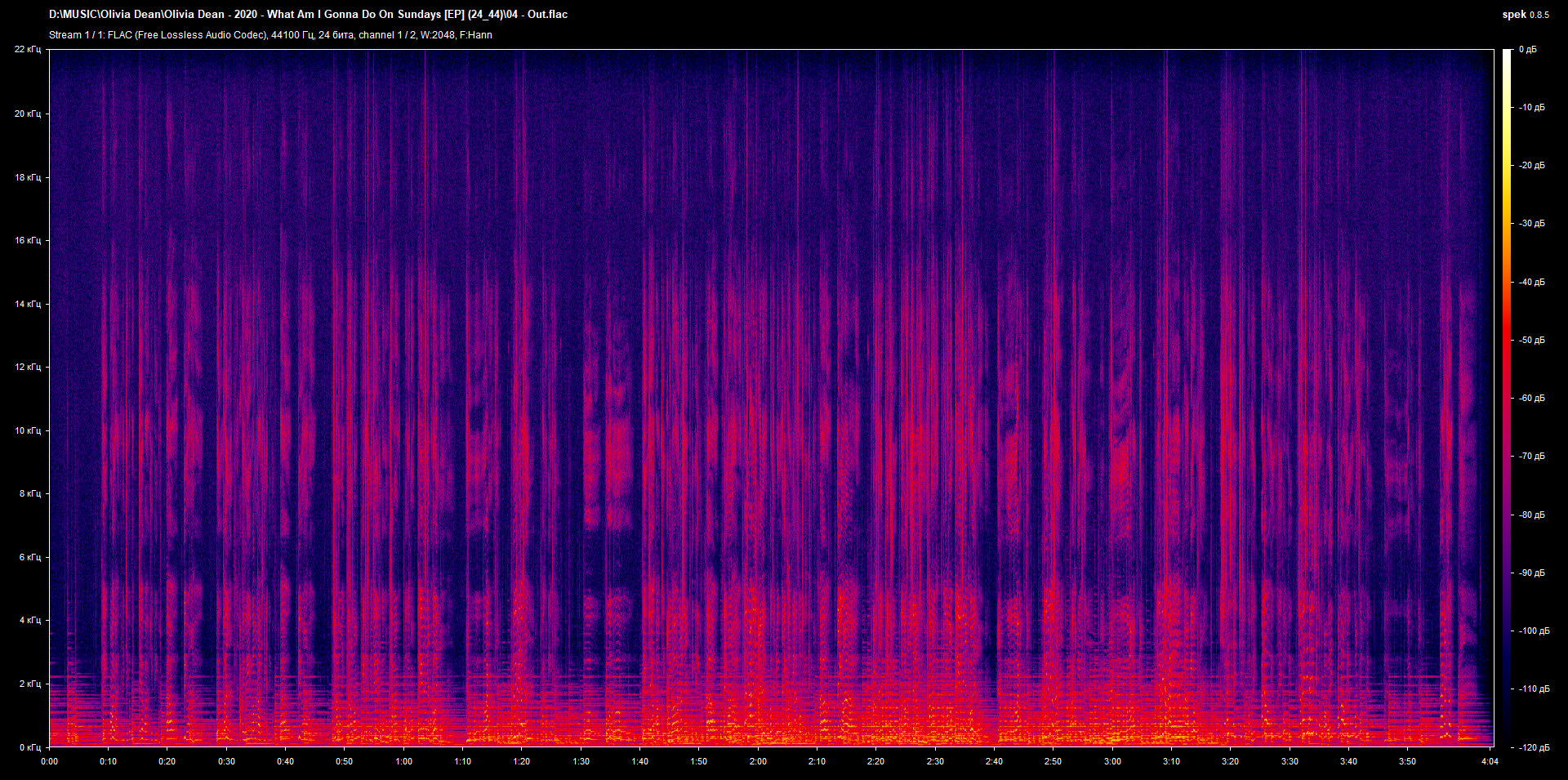Click the 1:40 time axis label
Screen dimensions: 1568x780
639,761
